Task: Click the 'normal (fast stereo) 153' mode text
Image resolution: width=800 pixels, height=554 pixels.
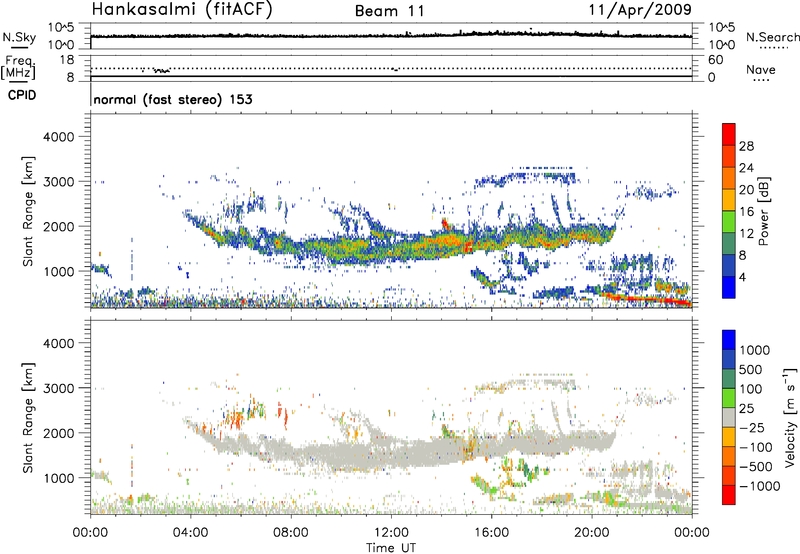Action: pyautogui.click(x=173, y=99)
